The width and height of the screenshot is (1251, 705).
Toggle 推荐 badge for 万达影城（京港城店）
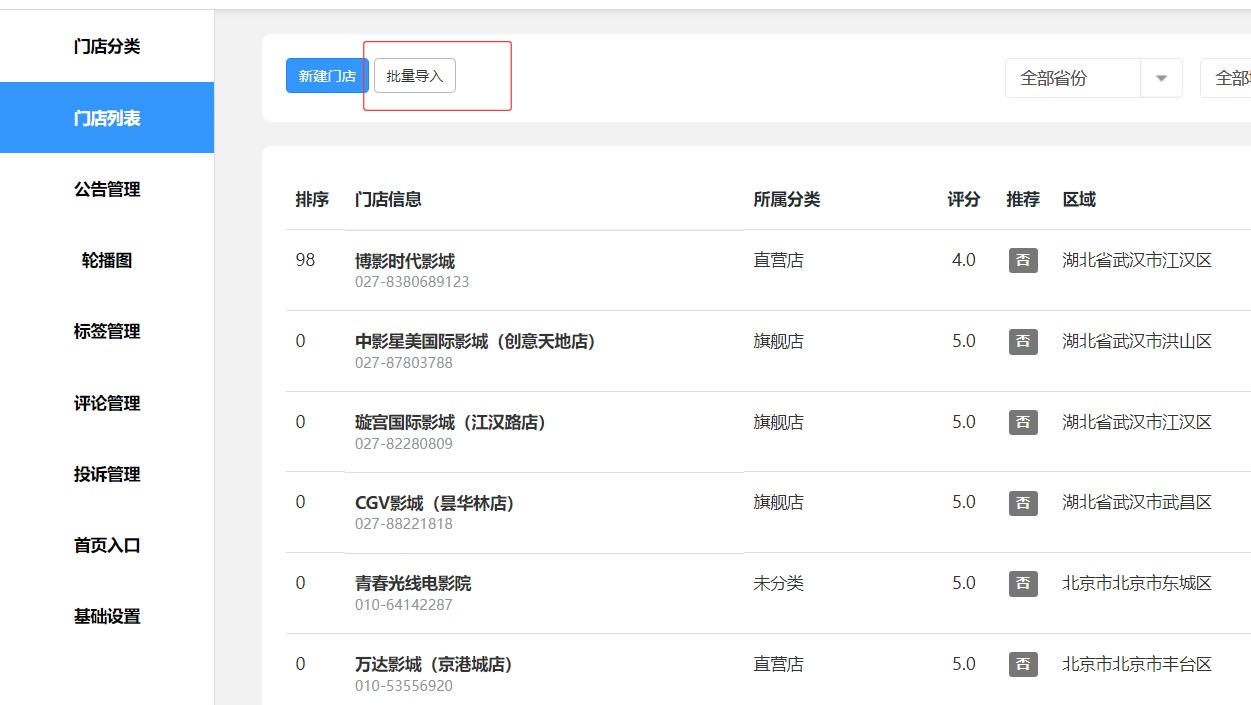click(x=1022, y=664)
